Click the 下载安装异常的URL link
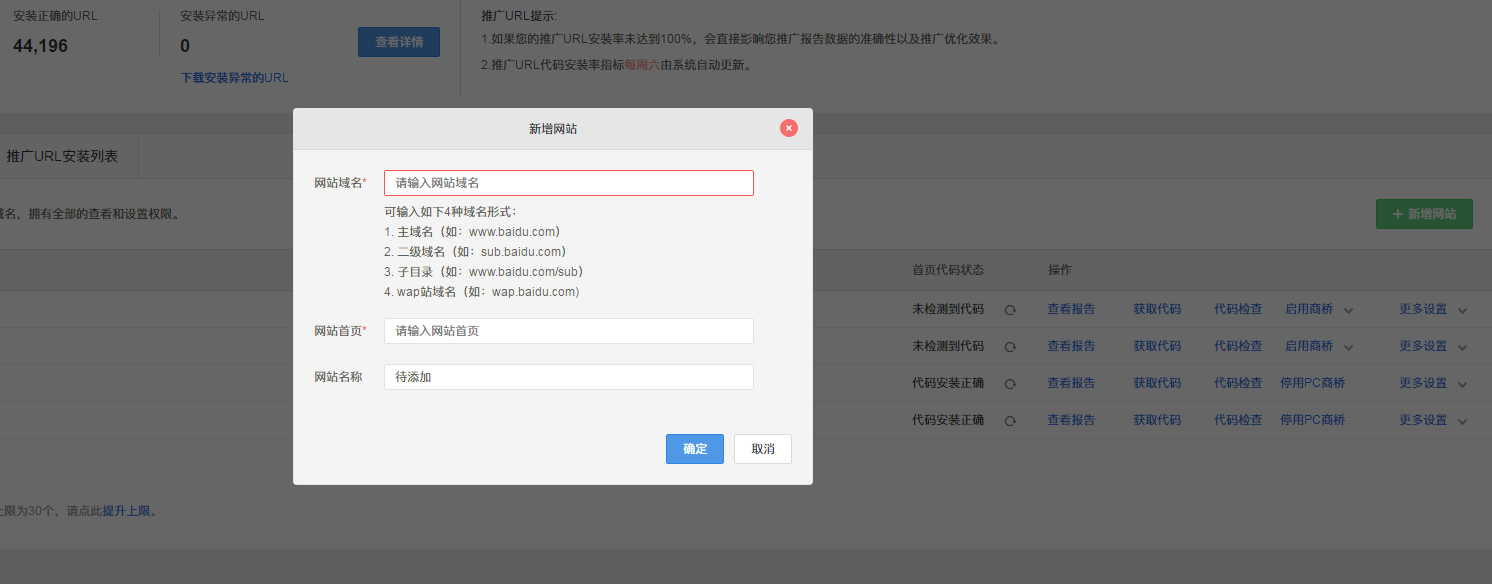This screenshot has height=584, width=1492. coord(234,78)
